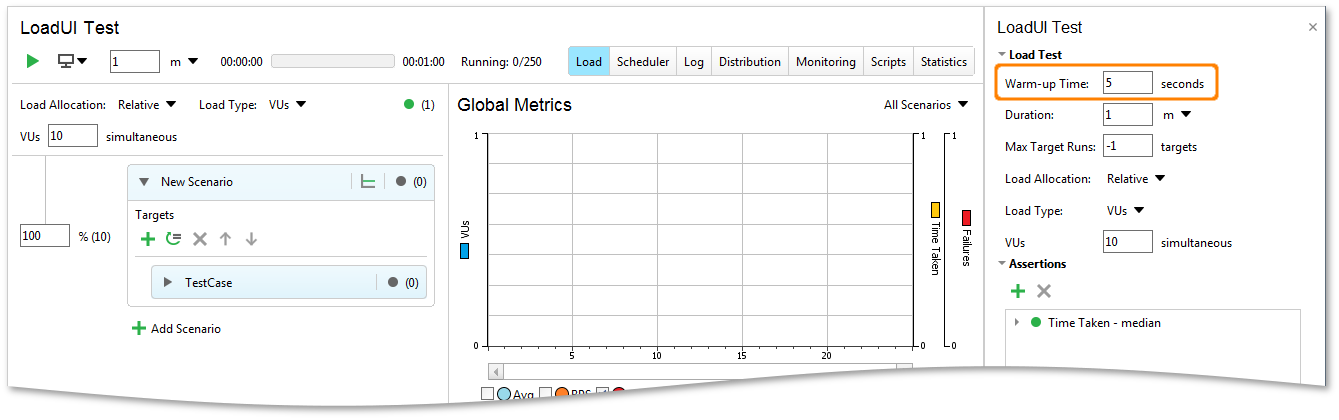The image size is (1339, 420).
Task: Click the loop/think-time target icon in Targets
Action: click(x=173, y=239)
